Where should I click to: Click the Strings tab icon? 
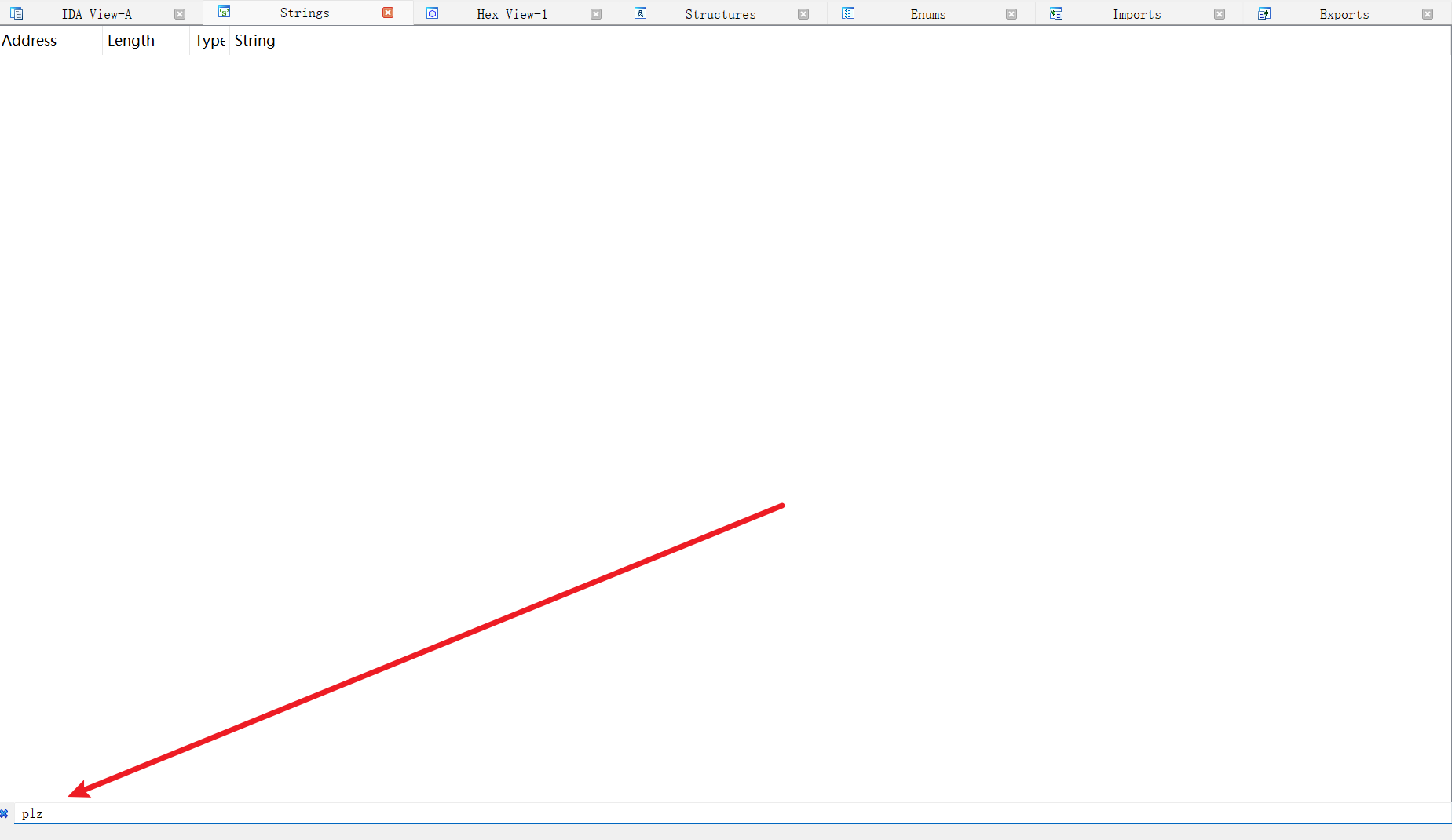224,12
